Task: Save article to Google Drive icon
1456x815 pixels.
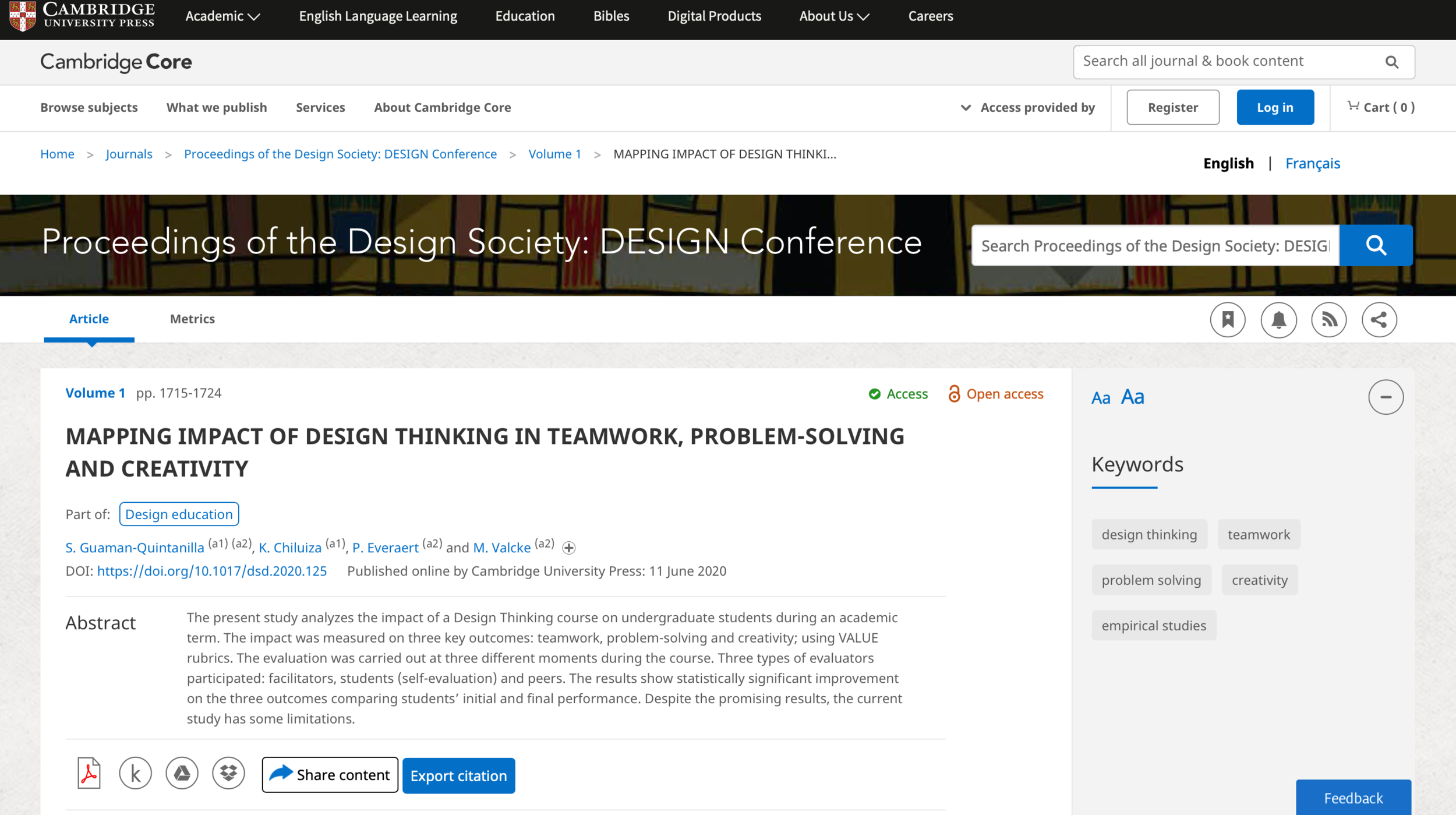Action: 182,774
